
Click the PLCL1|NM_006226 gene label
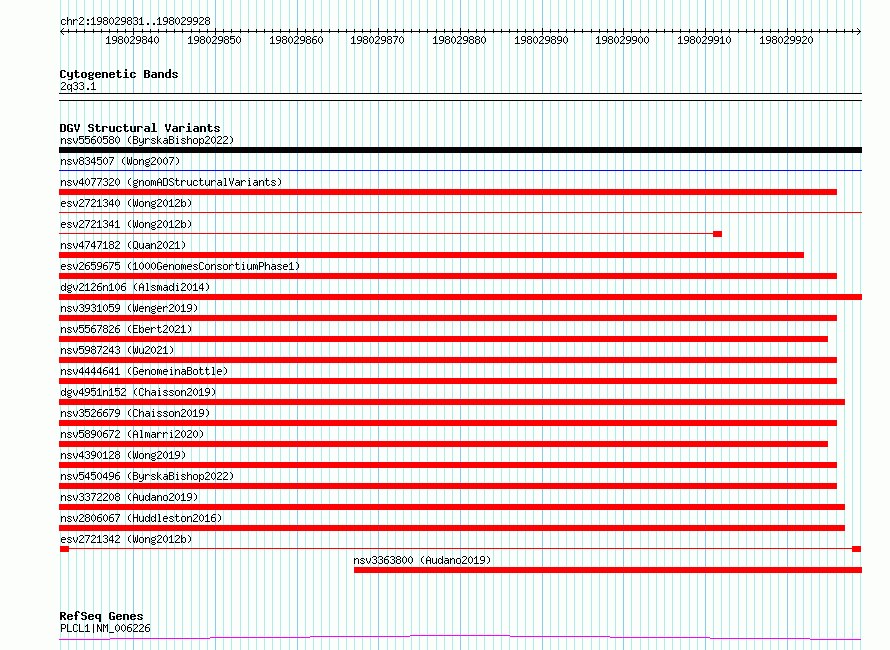coord(105,628)
